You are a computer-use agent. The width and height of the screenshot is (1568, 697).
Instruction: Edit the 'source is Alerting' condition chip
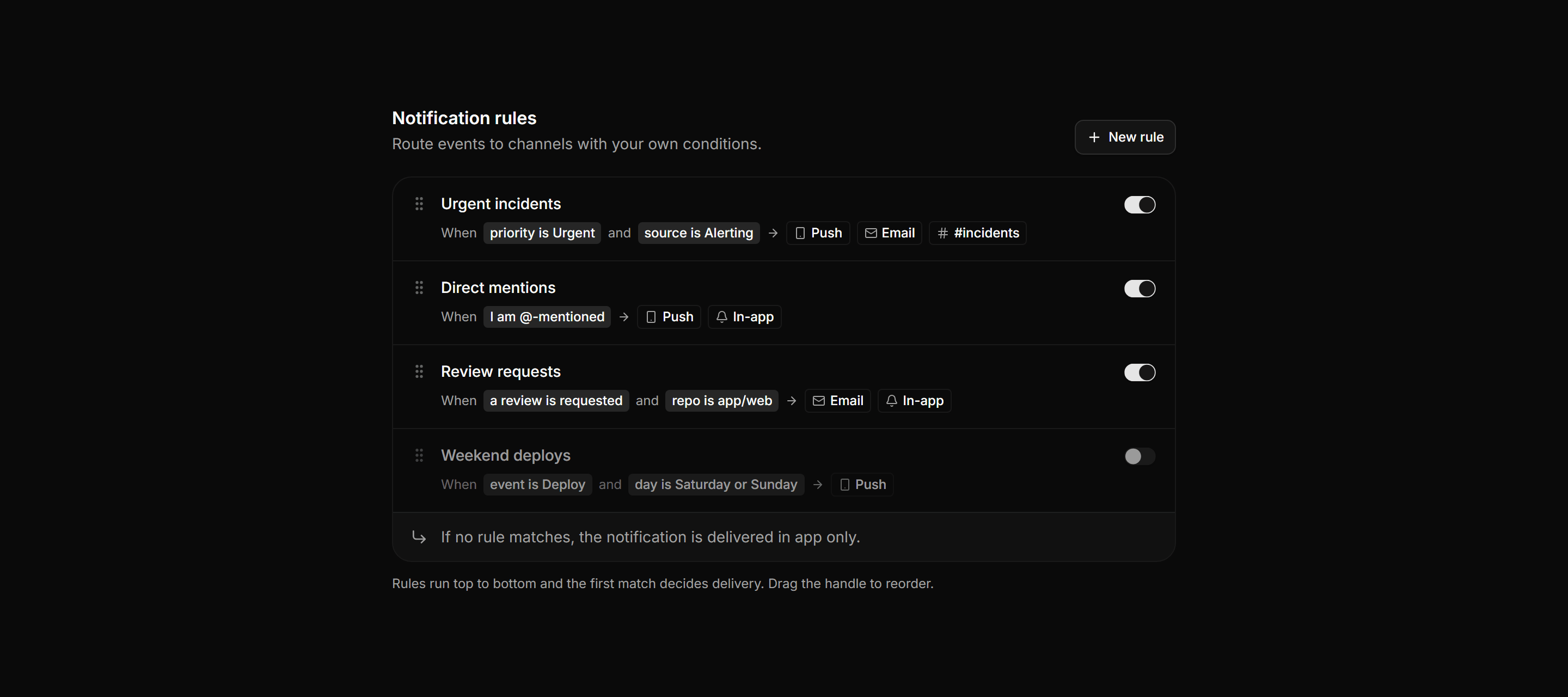[698, 233]
